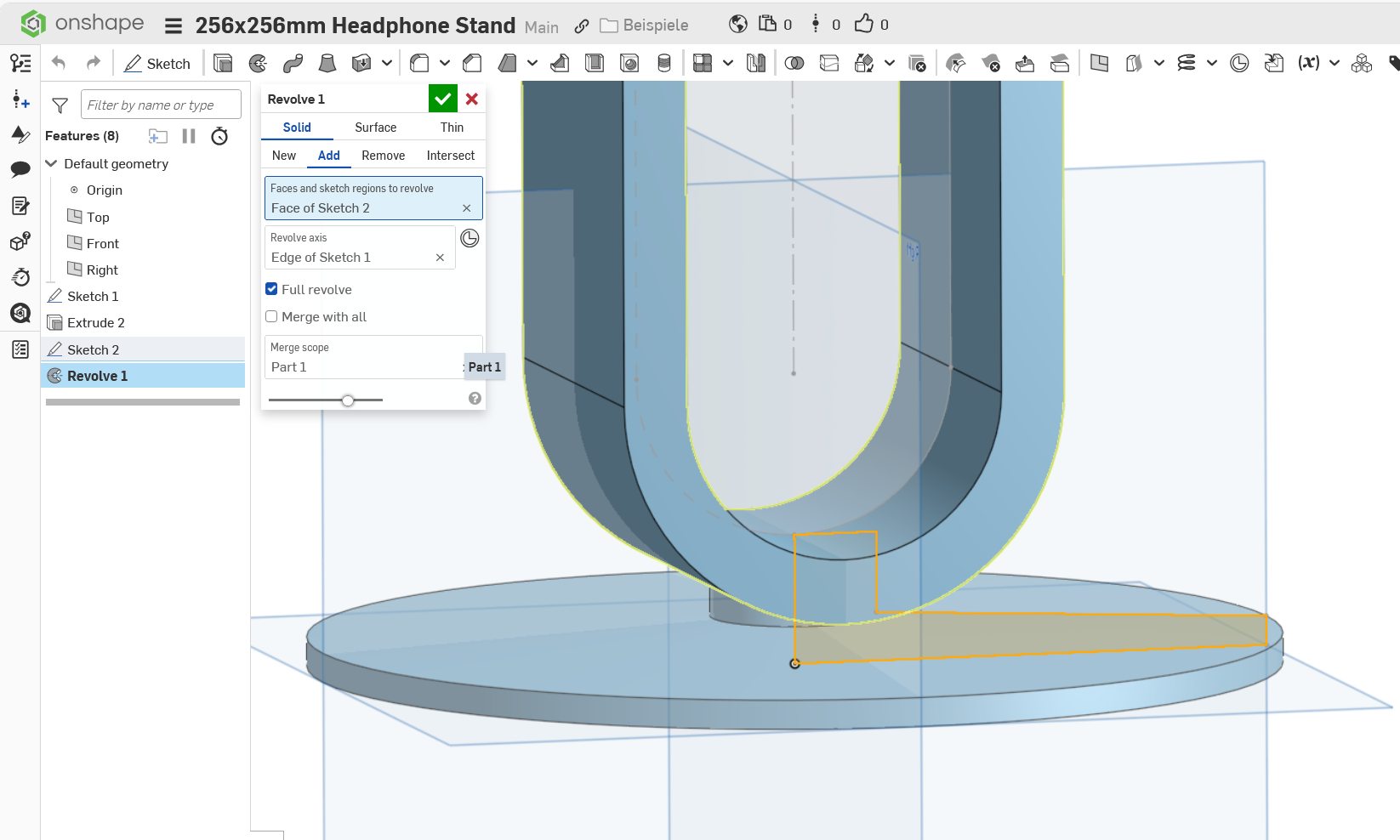
Task: Select the Intersect operation tab
Action: [451, 156]
